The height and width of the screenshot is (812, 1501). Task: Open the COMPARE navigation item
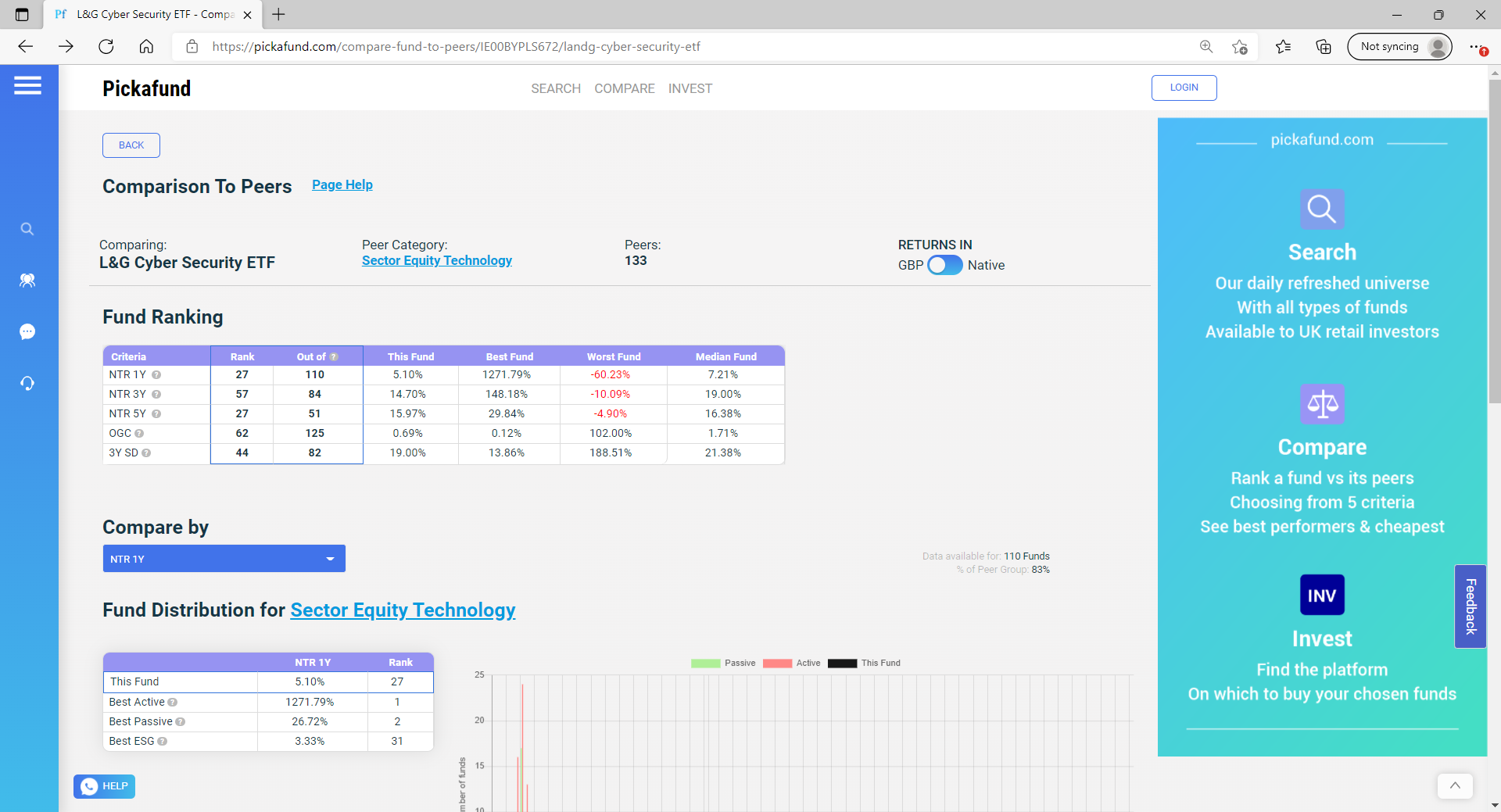(x=624, y=88)
